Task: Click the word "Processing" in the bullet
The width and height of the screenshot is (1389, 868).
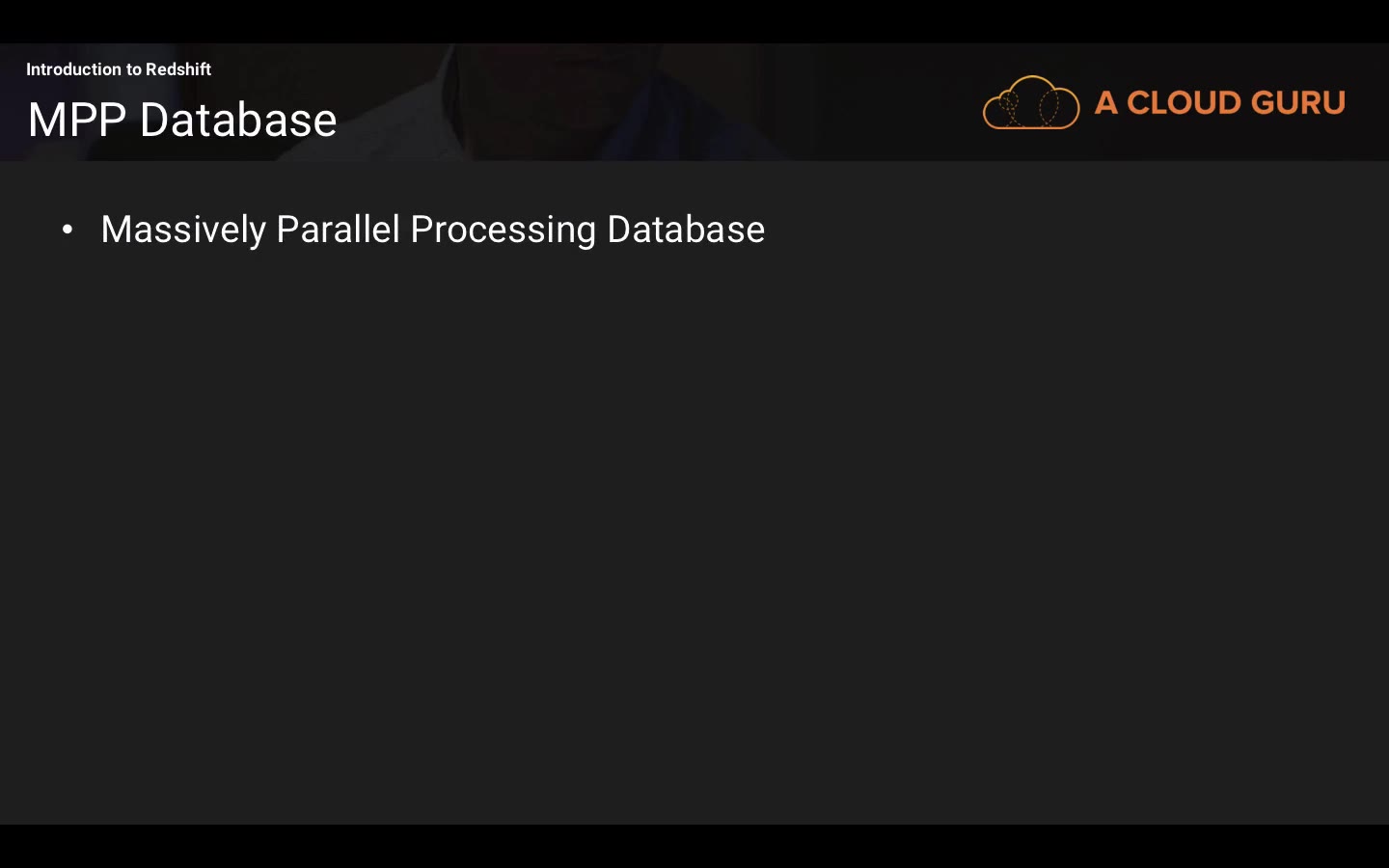Action: 503,230
